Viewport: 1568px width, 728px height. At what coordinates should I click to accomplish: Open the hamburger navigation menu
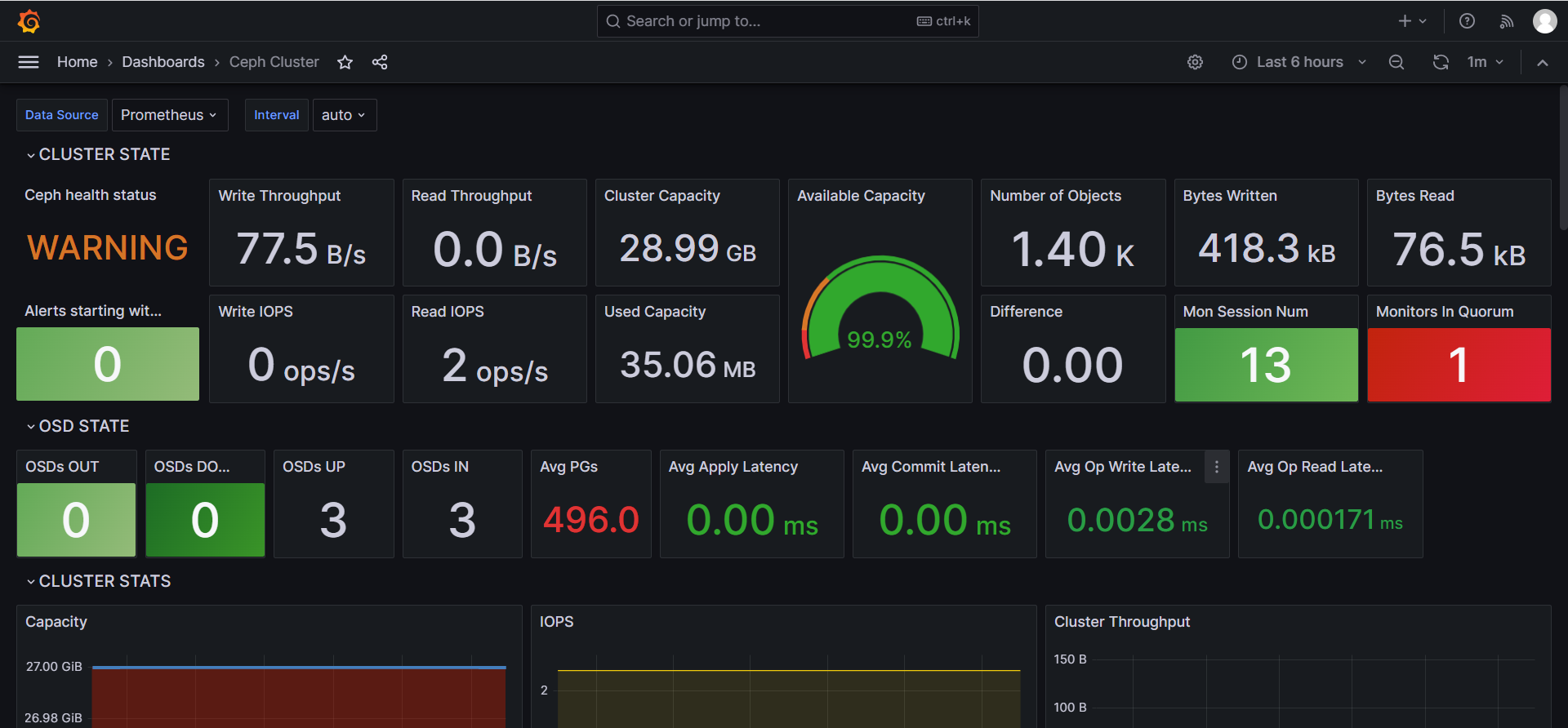[x=29, y=62]
